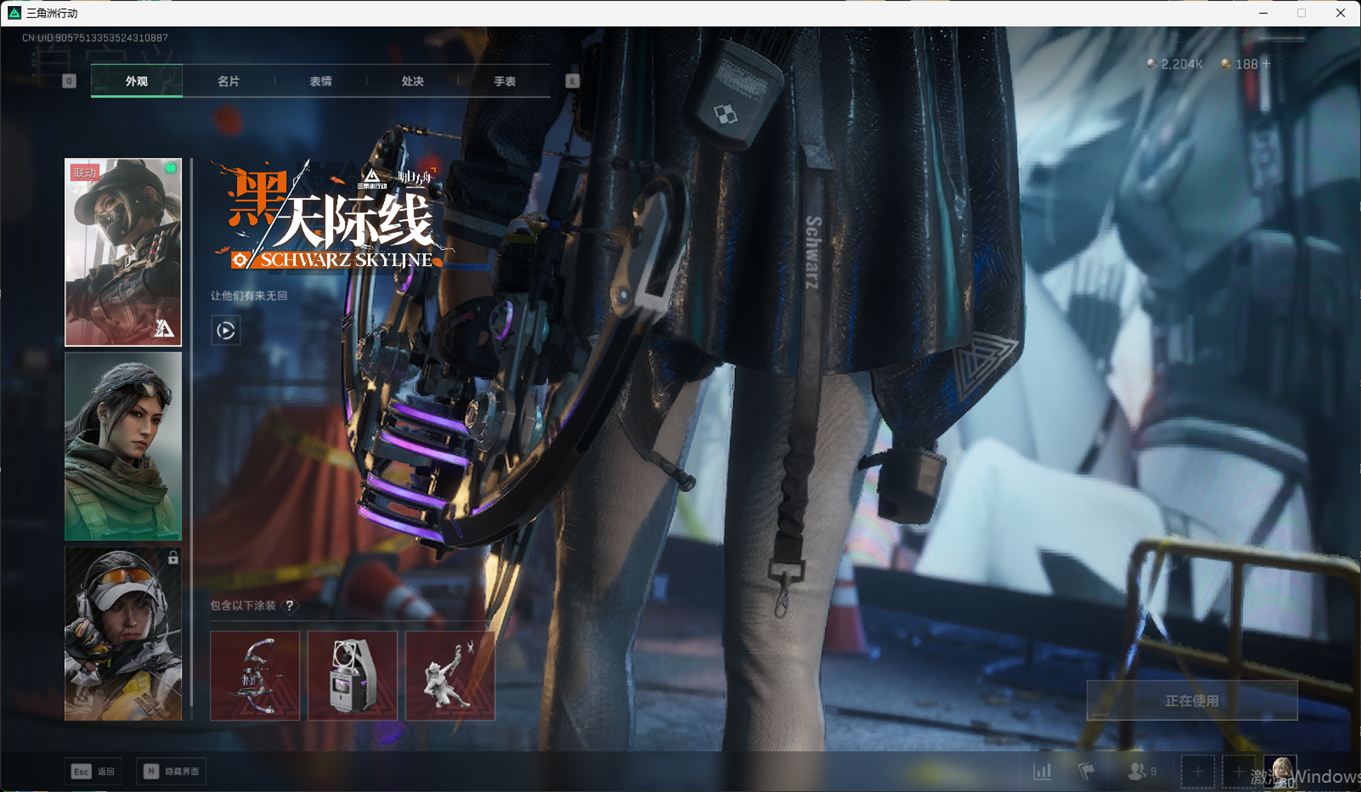Select the green scarf operator skin thumbnail
Screen dimensions: 1361x792
coord(123,446)
